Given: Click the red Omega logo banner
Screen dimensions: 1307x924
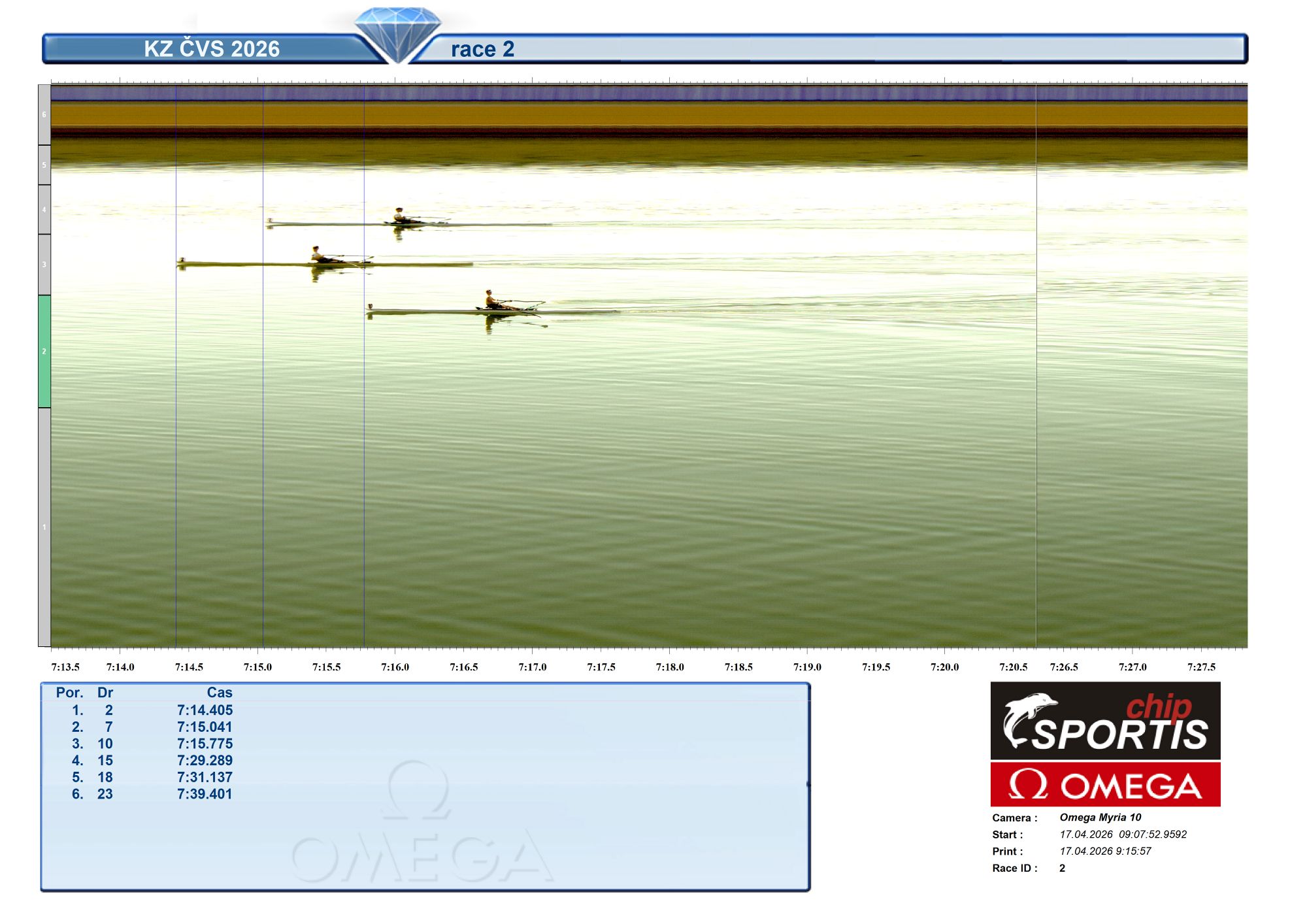Looking at the screenshot, I should [x=1104, y=784].
